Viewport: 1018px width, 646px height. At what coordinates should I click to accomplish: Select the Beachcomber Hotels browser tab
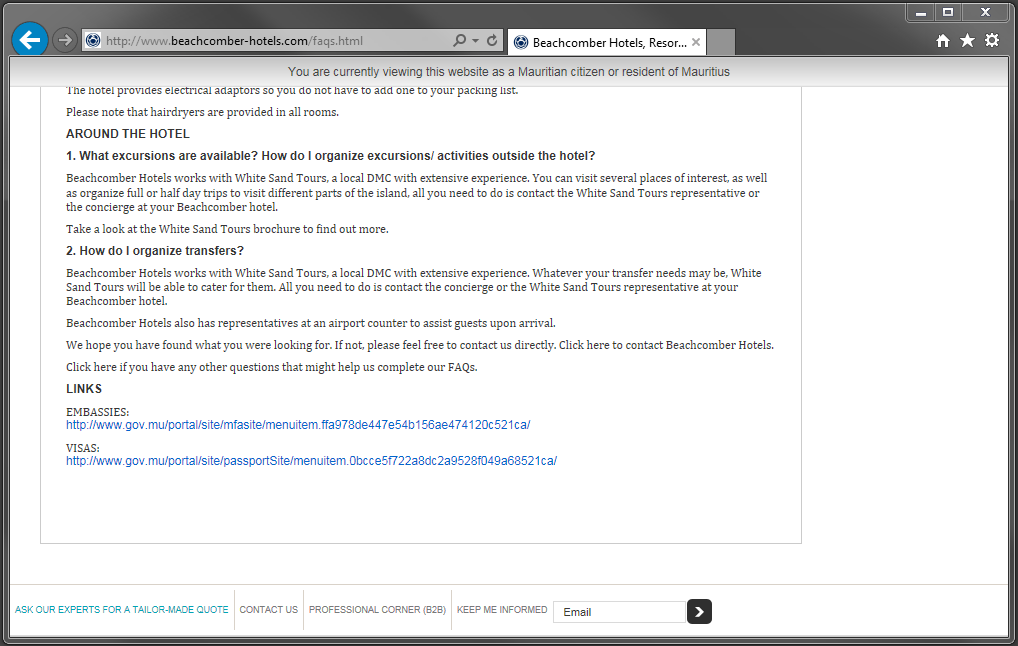click(x=607, y=42)
